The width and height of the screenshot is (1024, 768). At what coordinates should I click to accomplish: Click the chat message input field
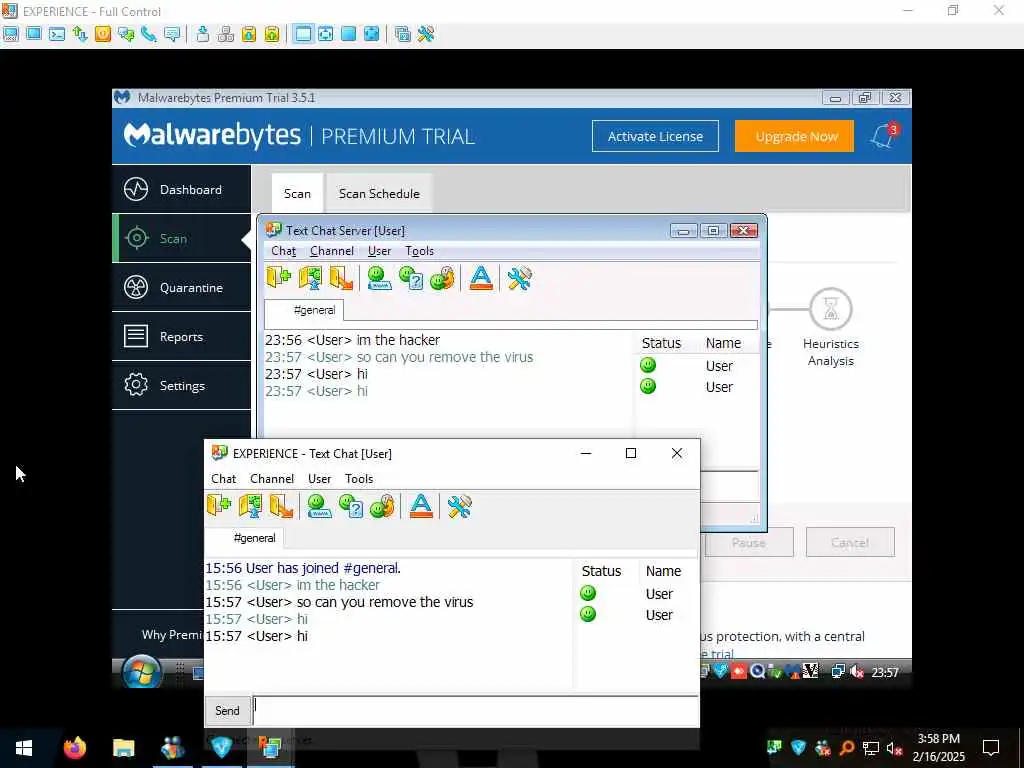[476, 711]
